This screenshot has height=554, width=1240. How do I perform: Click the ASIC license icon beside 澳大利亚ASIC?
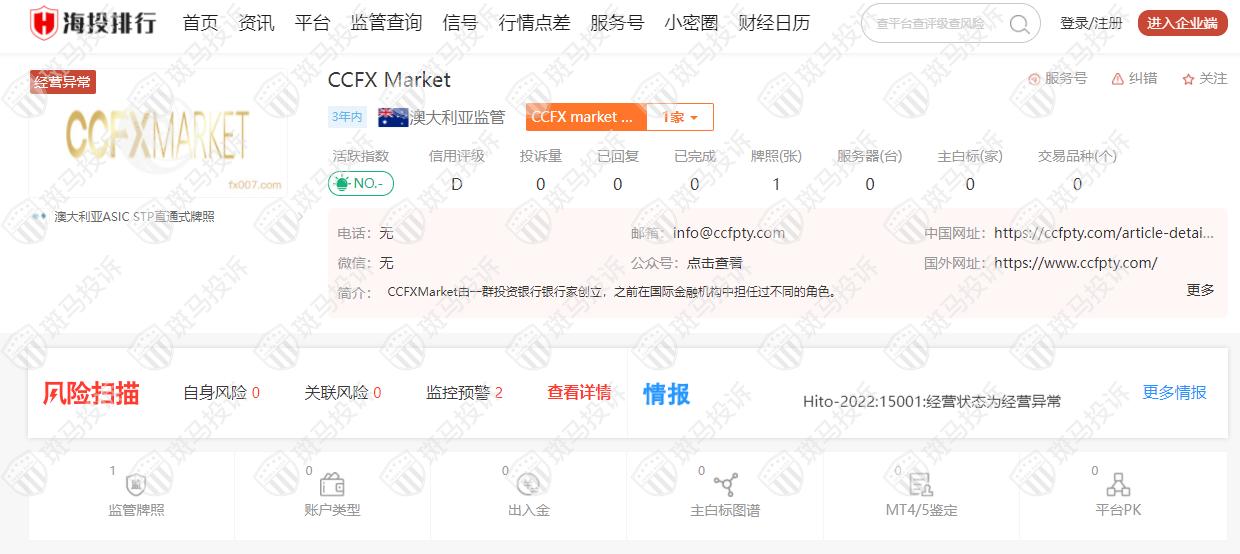[39, 216]
